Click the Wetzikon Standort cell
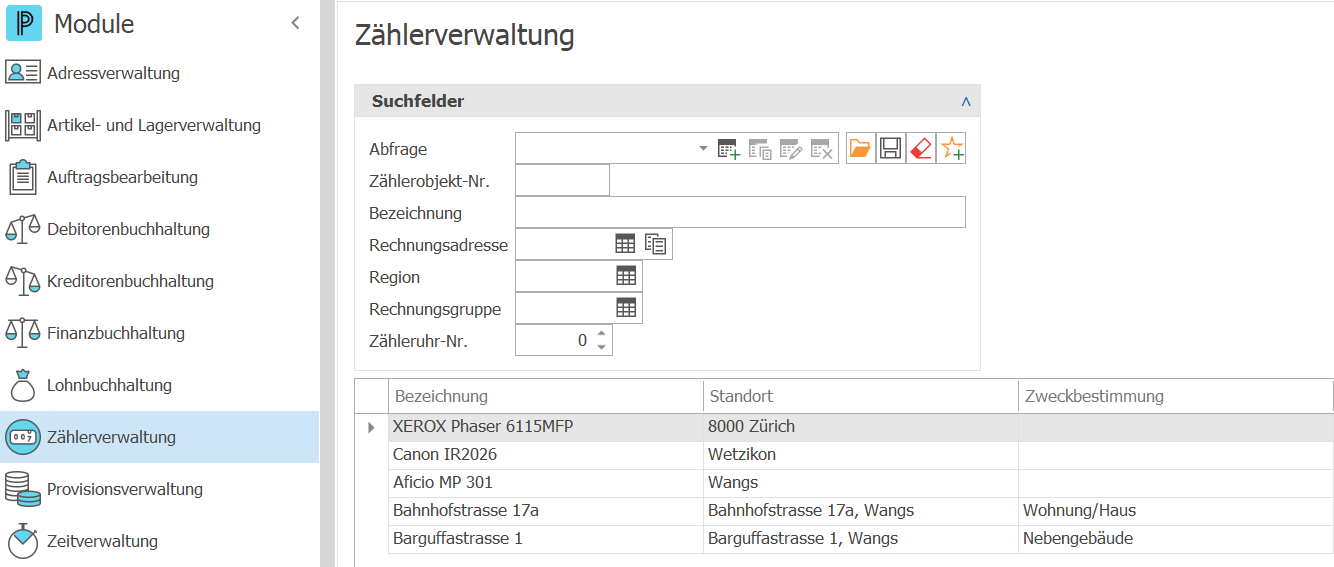This screenshot has height=567, width=1334. pos(861,455)
